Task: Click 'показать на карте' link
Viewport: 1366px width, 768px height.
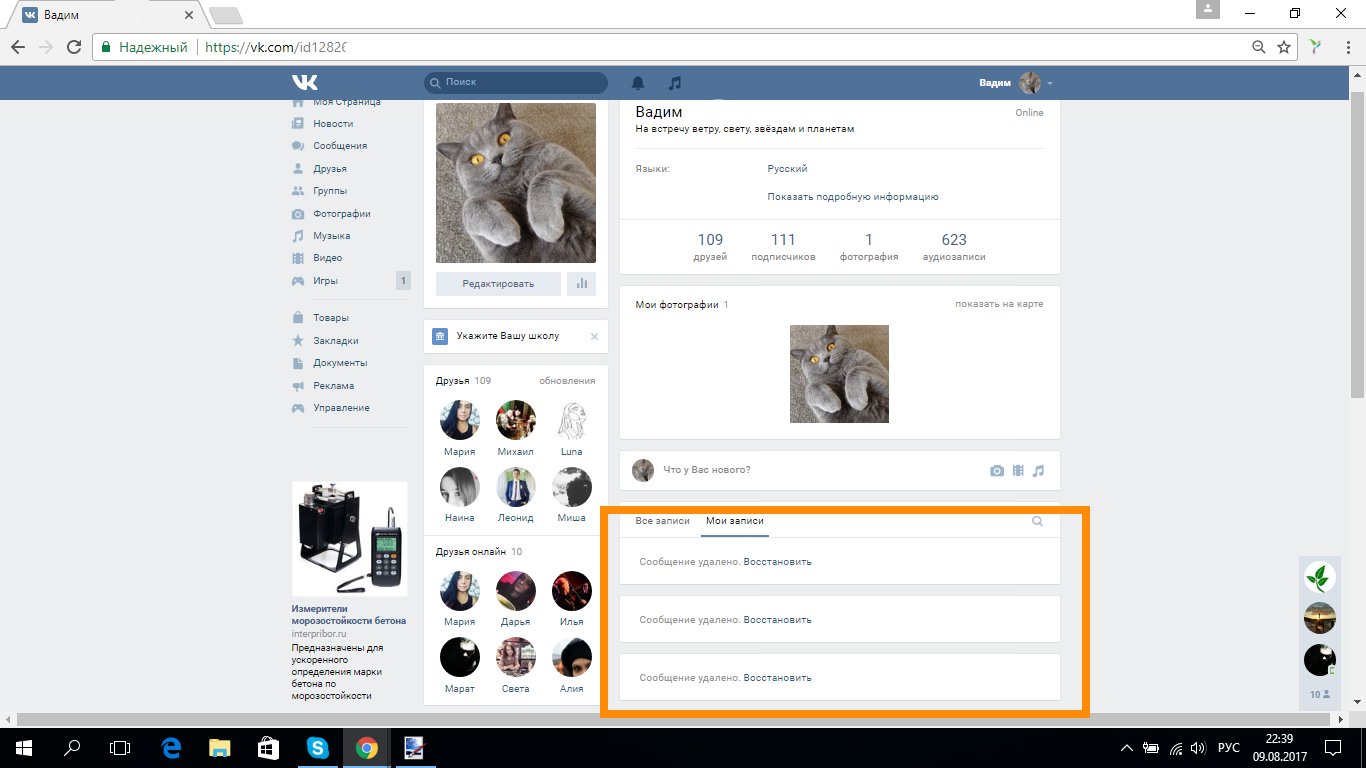Action: [x=999, y=304]
